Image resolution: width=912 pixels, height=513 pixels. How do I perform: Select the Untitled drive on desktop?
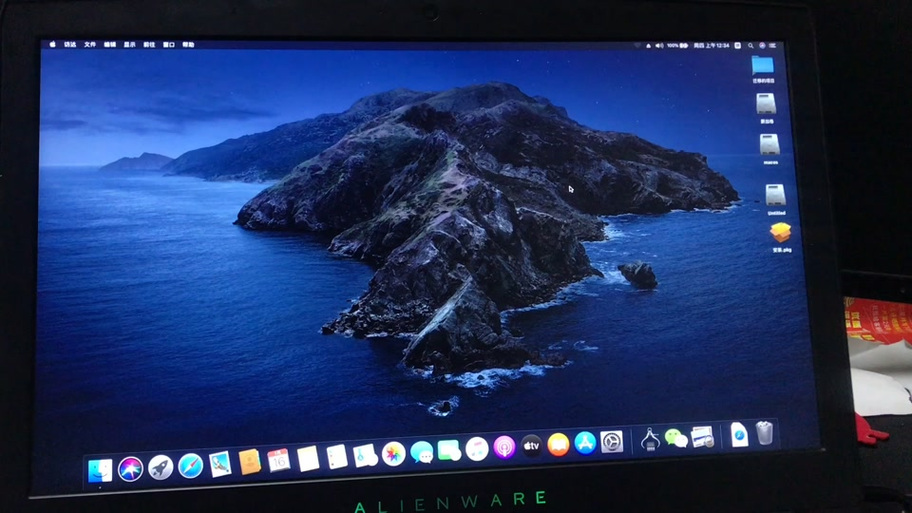click(775, 195)
